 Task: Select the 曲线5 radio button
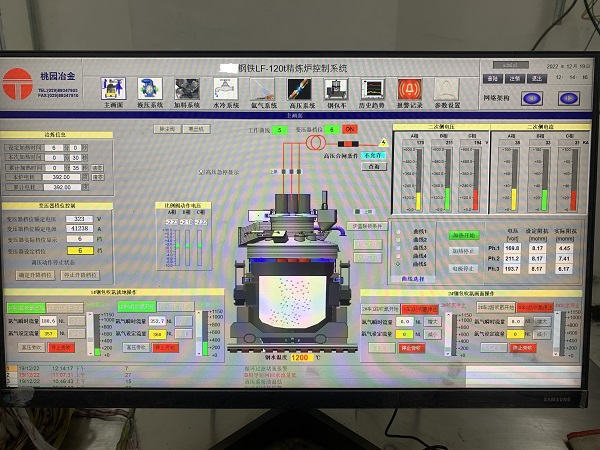click(397, 265)
